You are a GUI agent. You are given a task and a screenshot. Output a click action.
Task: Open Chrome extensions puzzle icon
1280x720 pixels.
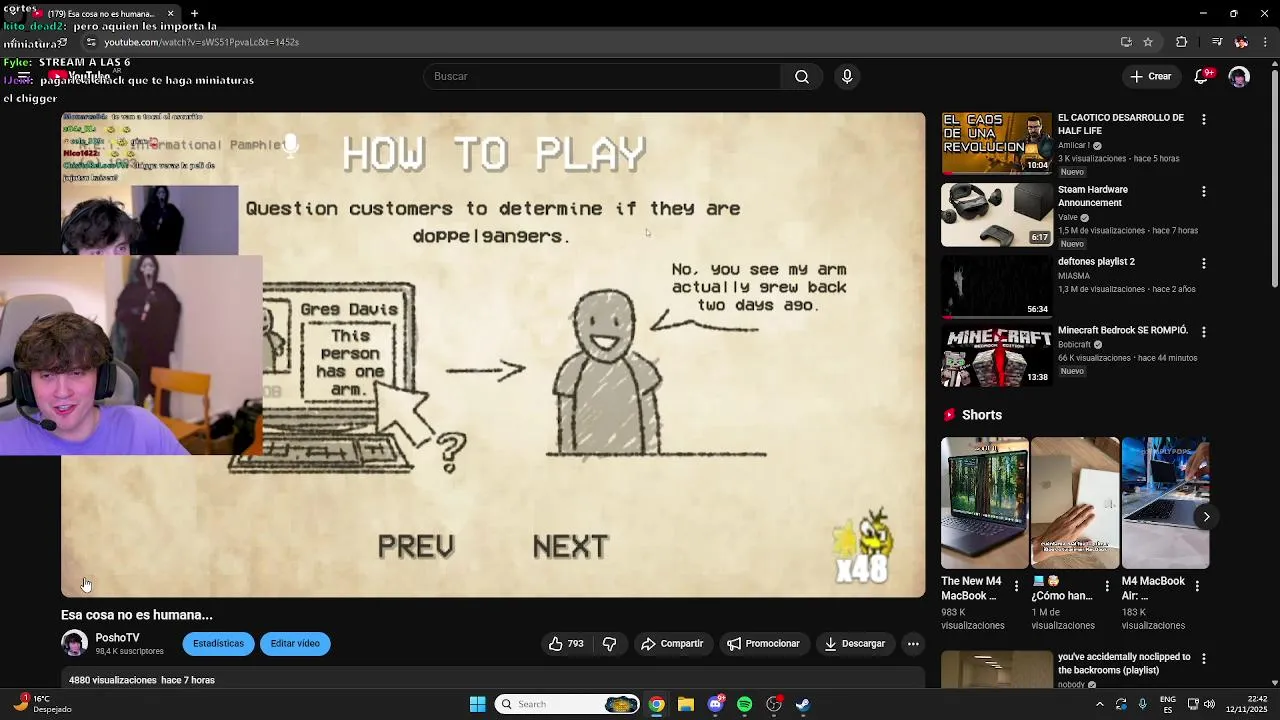(x=1182, y=42)
